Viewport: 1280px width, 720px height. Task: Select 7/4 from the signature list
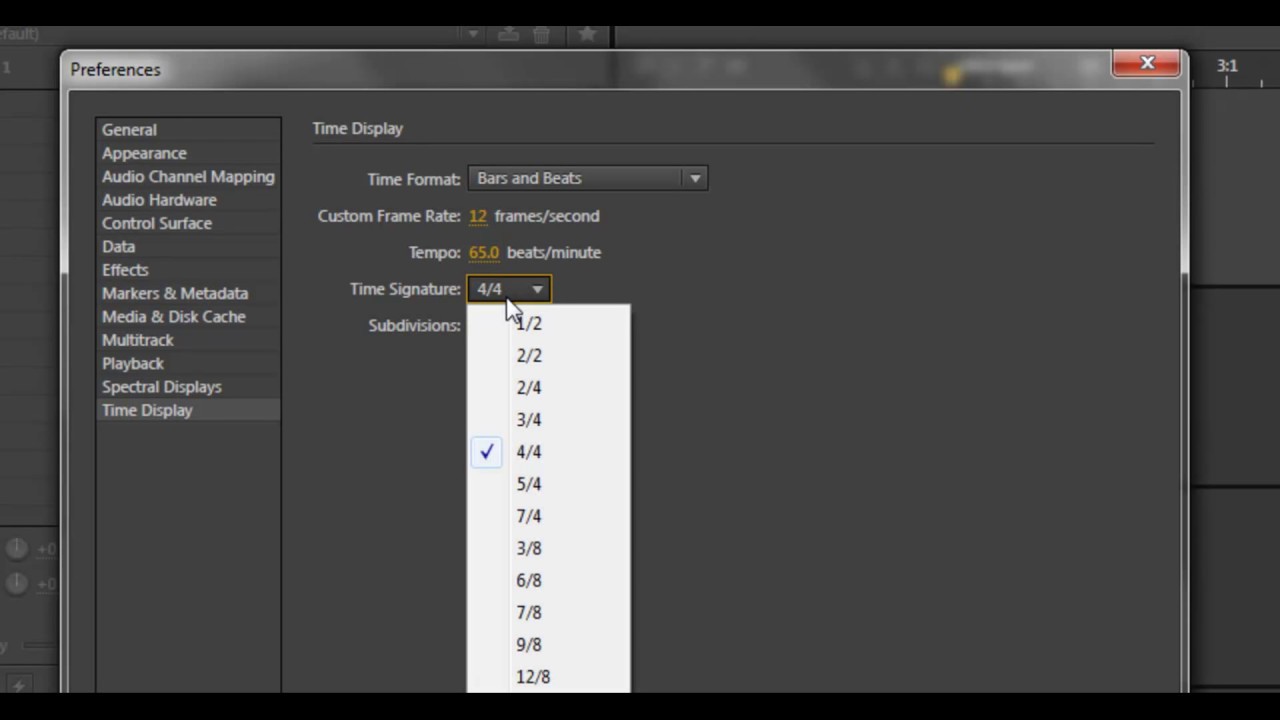[549, 516]
